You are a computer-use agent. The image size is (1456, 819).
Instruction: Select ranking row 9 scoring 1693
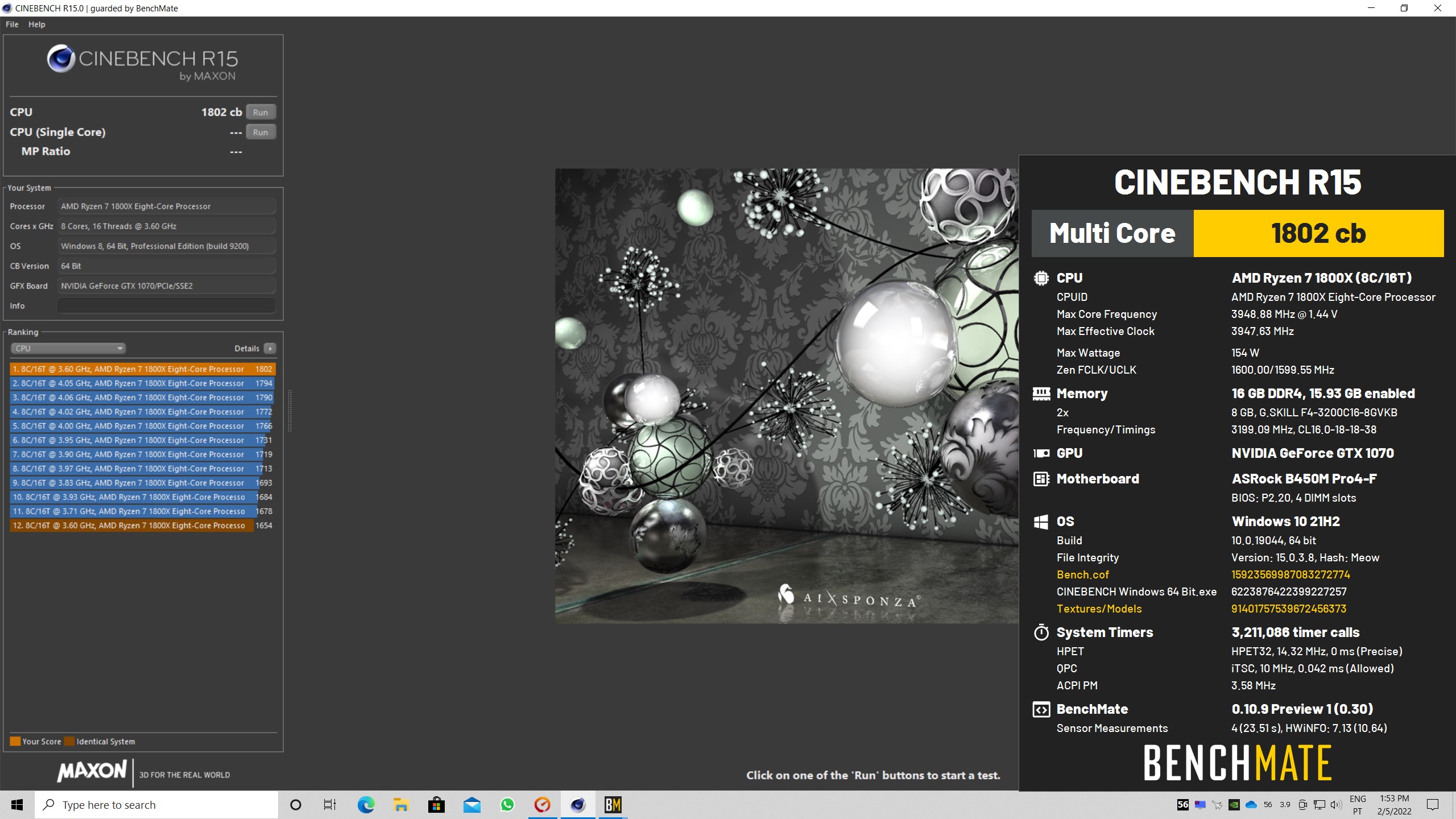pyautogui.click(x=142, y=483)
